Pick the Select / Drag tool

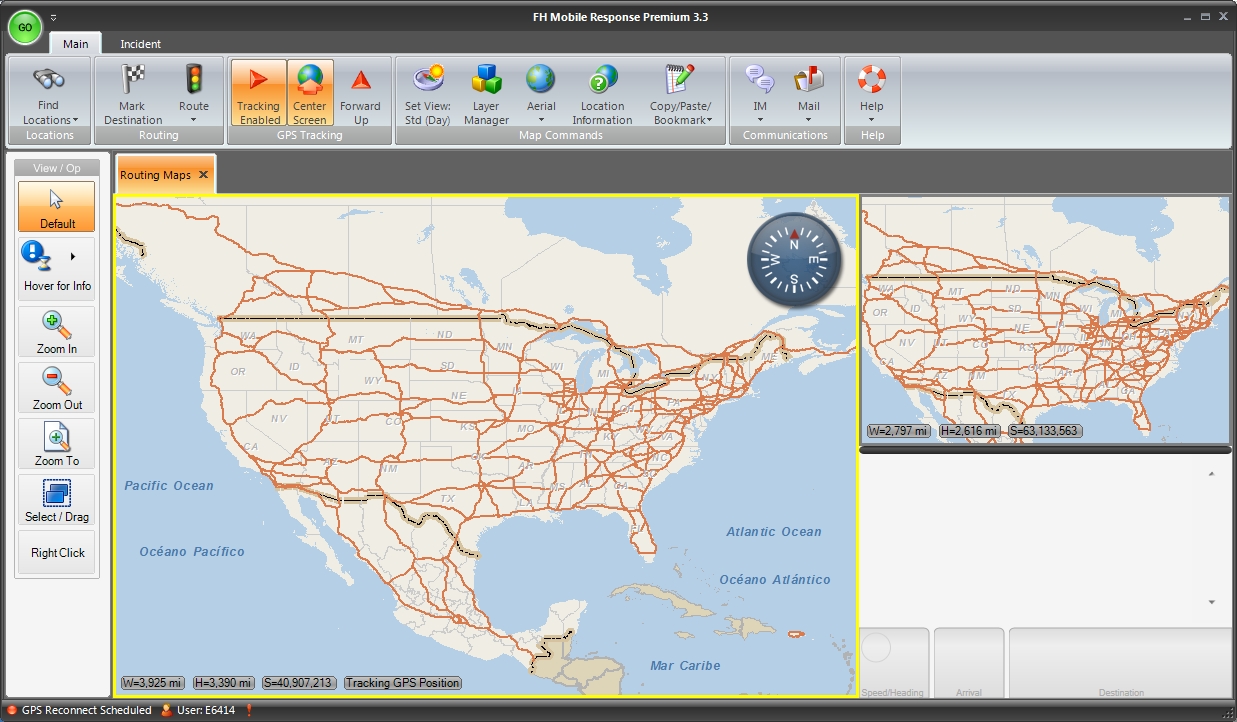coord(57,500)
